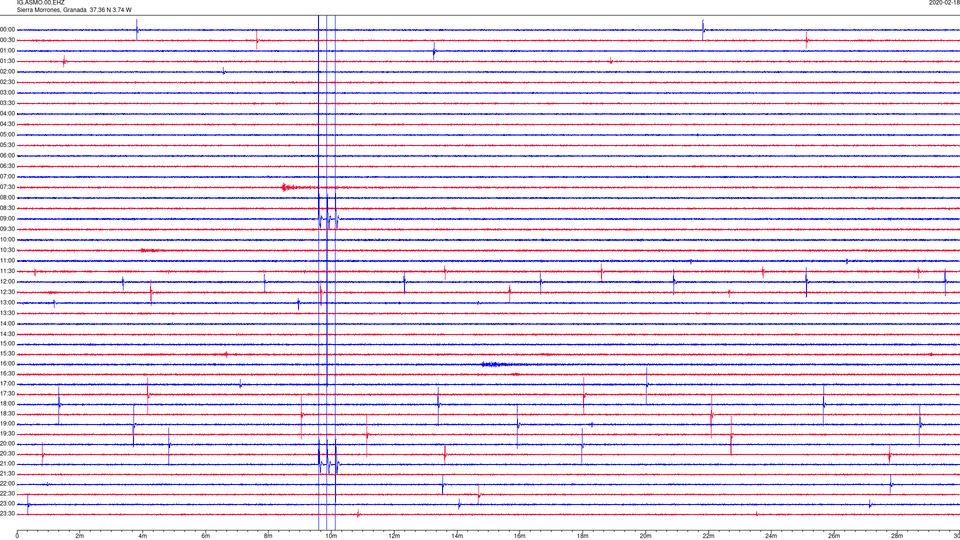Pick the 23:30 trace label

coord(8,514)
